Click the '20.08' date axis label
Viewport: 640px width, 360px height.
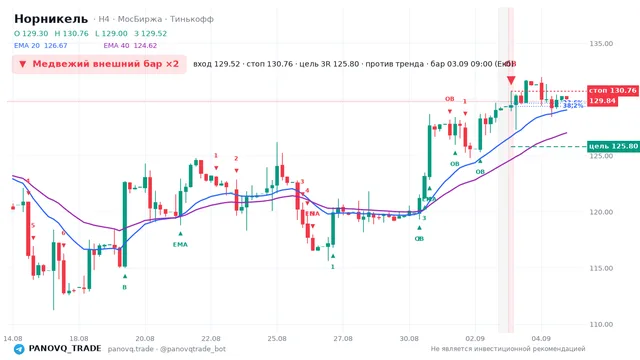point(145,338)
